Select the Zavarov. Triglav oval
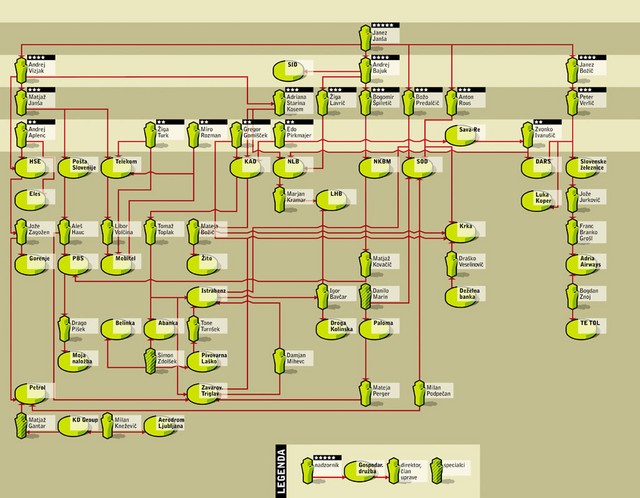The height and width of the screenshot is (498, 640). tap(203, 394)
